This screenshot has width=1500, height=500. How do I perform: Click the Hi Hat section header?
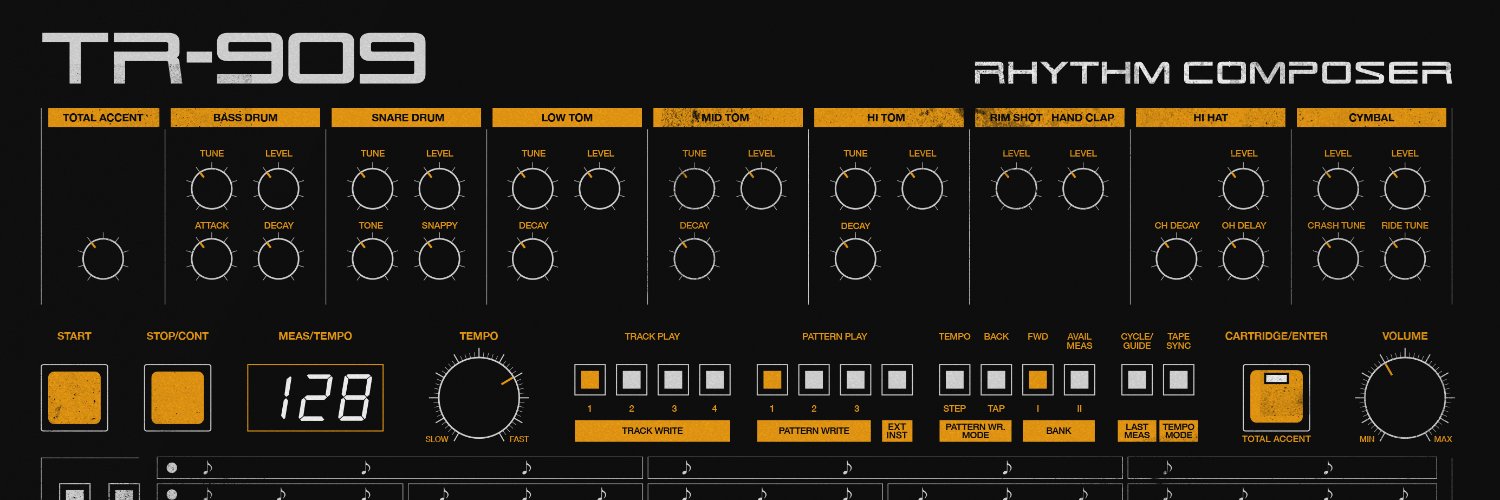[1210, 117]
